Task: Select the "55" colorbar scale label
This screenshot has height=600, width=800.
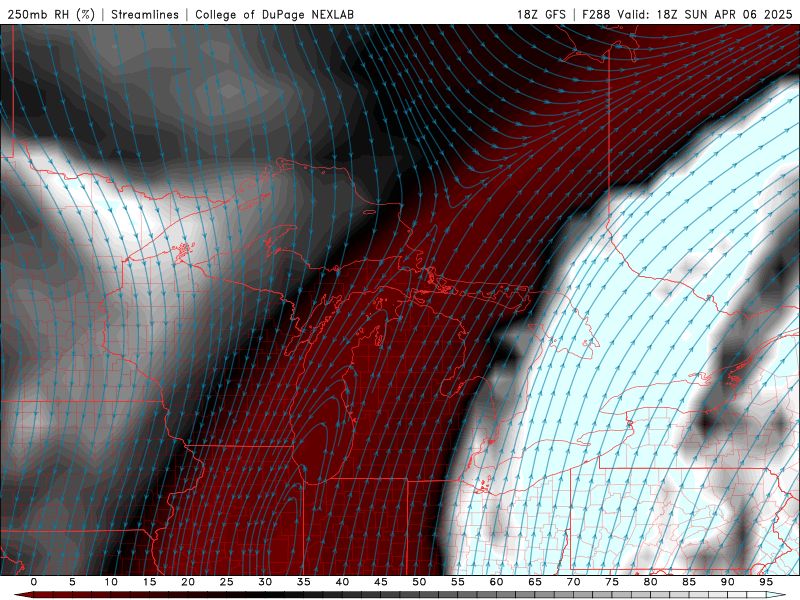Action: pyautogui.click(x=458, y=582)
